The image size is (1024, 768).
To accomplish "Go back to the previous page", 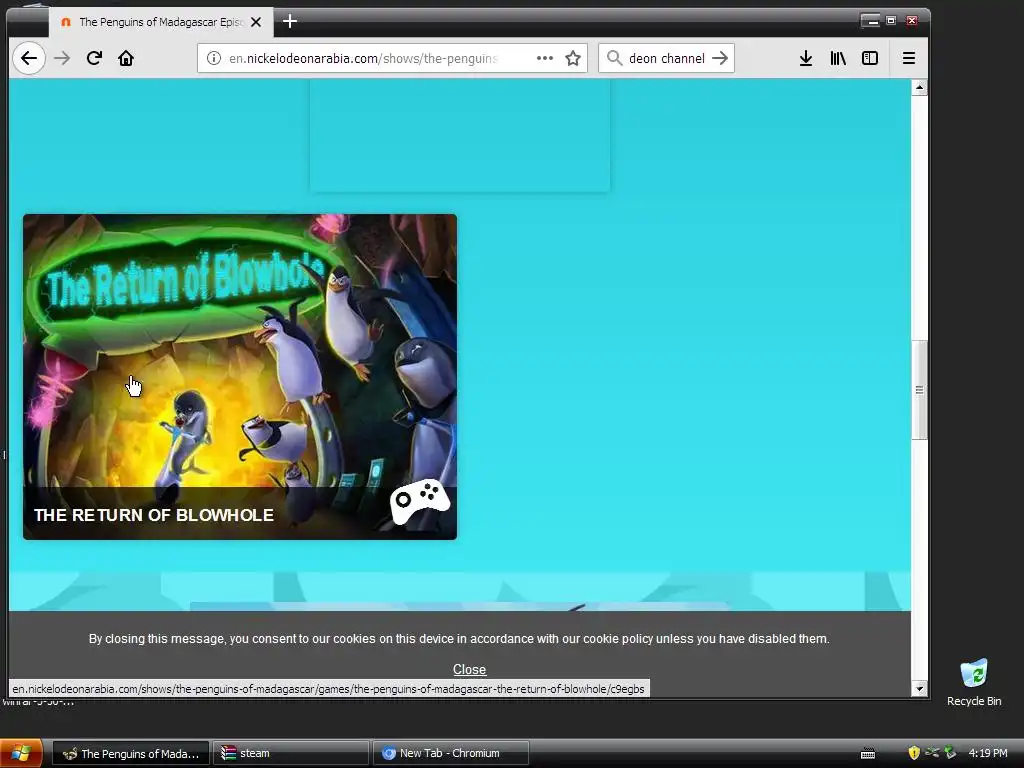I will click(29, 58).
